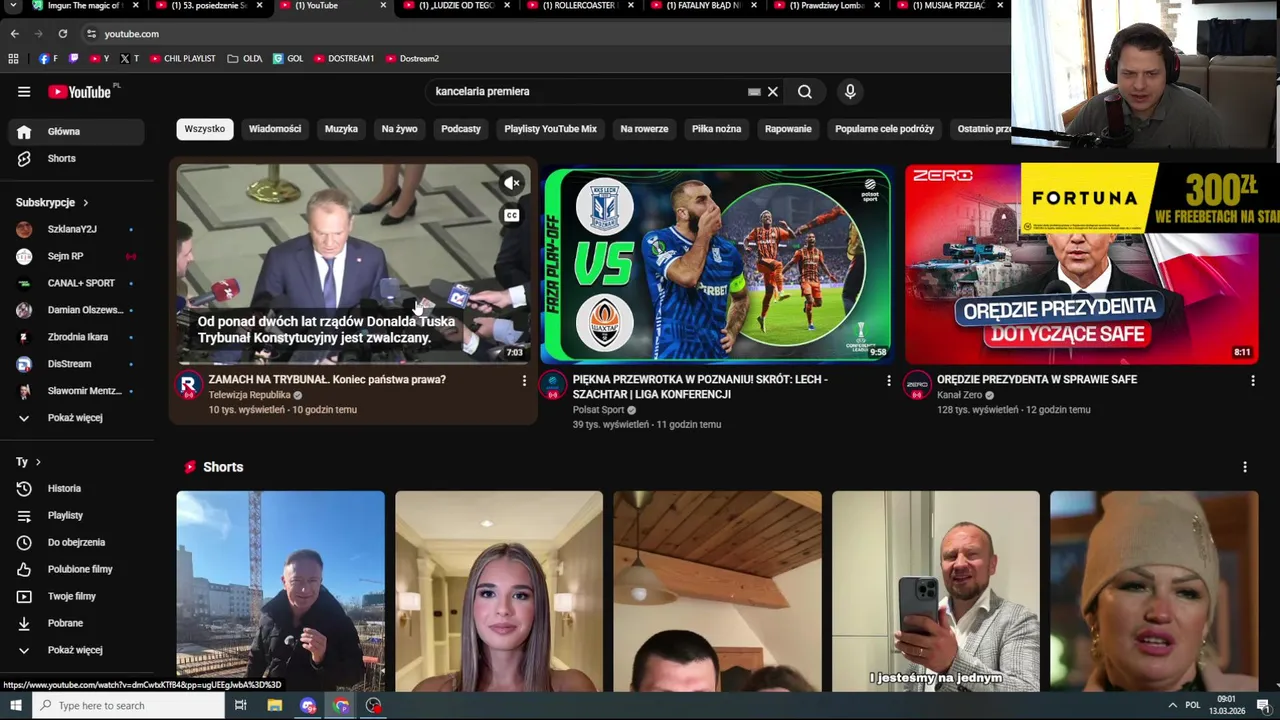Open Sławomir Mentzen subscription channel

(76, 392)
